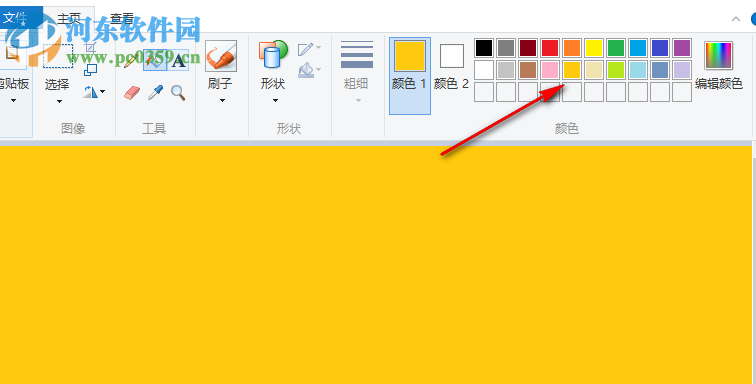756x384 pixels.
Task: Choose the green color swatch
Action: [x=616, y=48]
